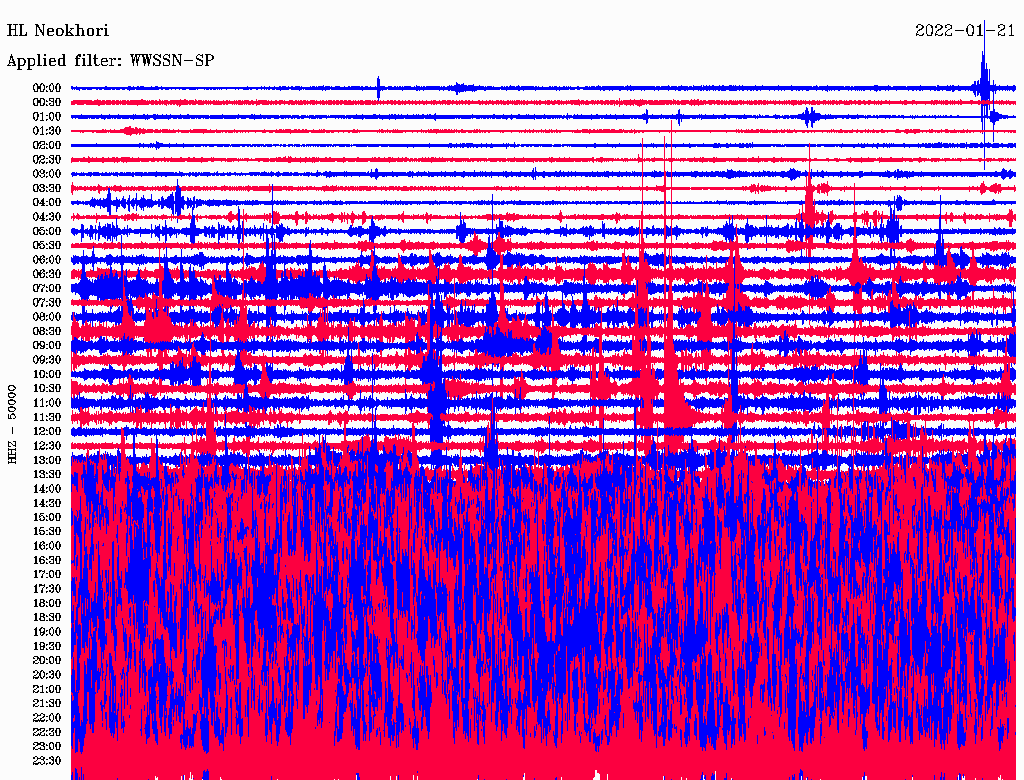
Task: Click the 'Applied filter: WWSSN-SP' text
Action: click(110, 61)
